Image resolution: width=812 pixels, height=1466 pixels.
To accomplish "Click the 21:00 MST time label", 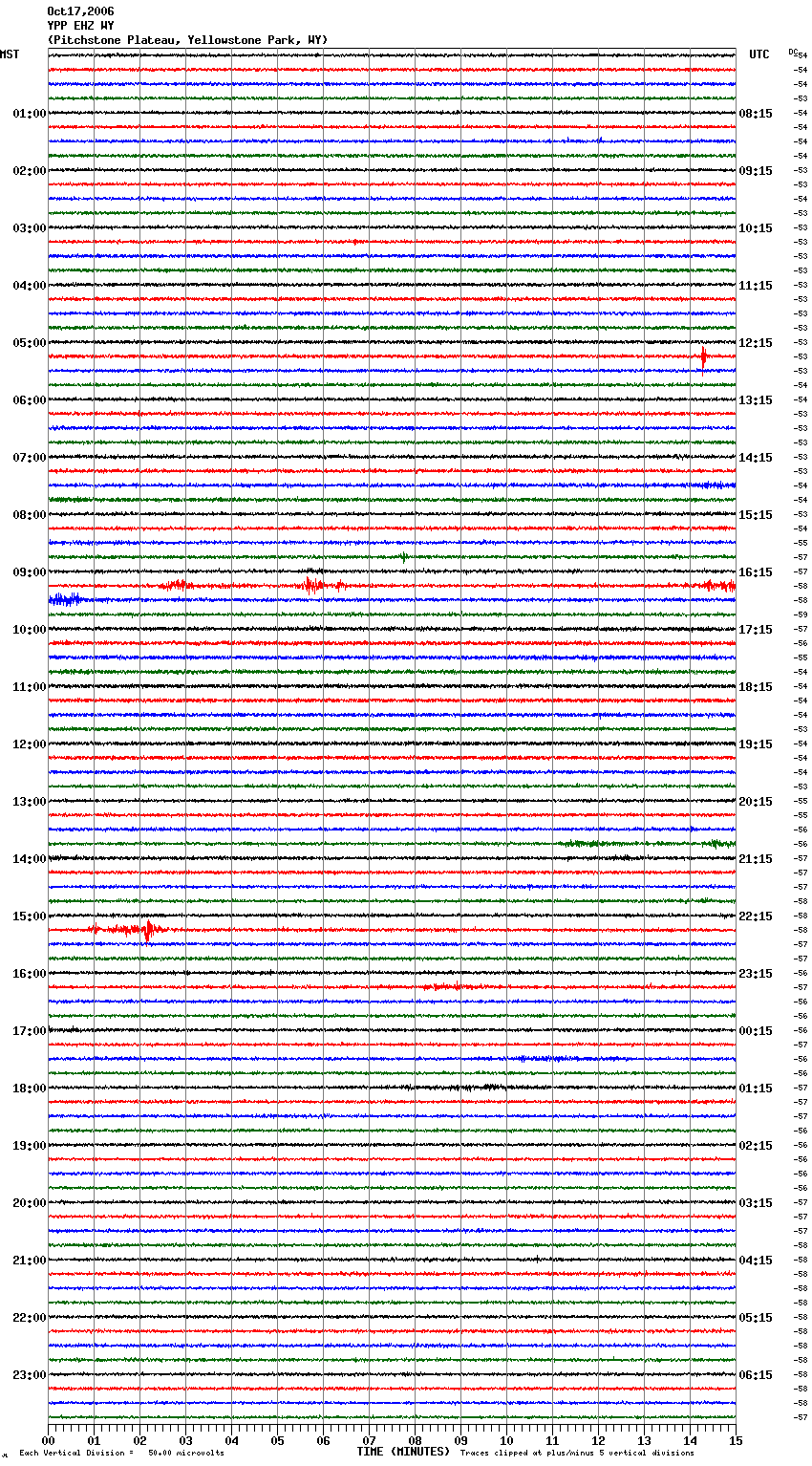I will (x=30, y=1261).
